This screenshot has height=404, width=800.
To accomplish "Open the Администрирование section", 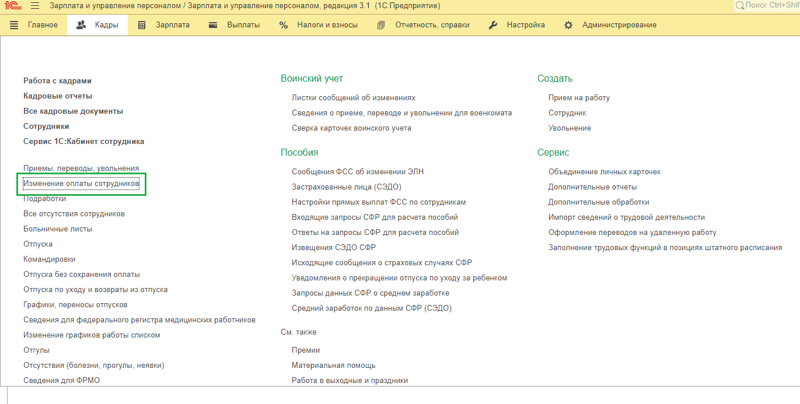I will (619, 25).
